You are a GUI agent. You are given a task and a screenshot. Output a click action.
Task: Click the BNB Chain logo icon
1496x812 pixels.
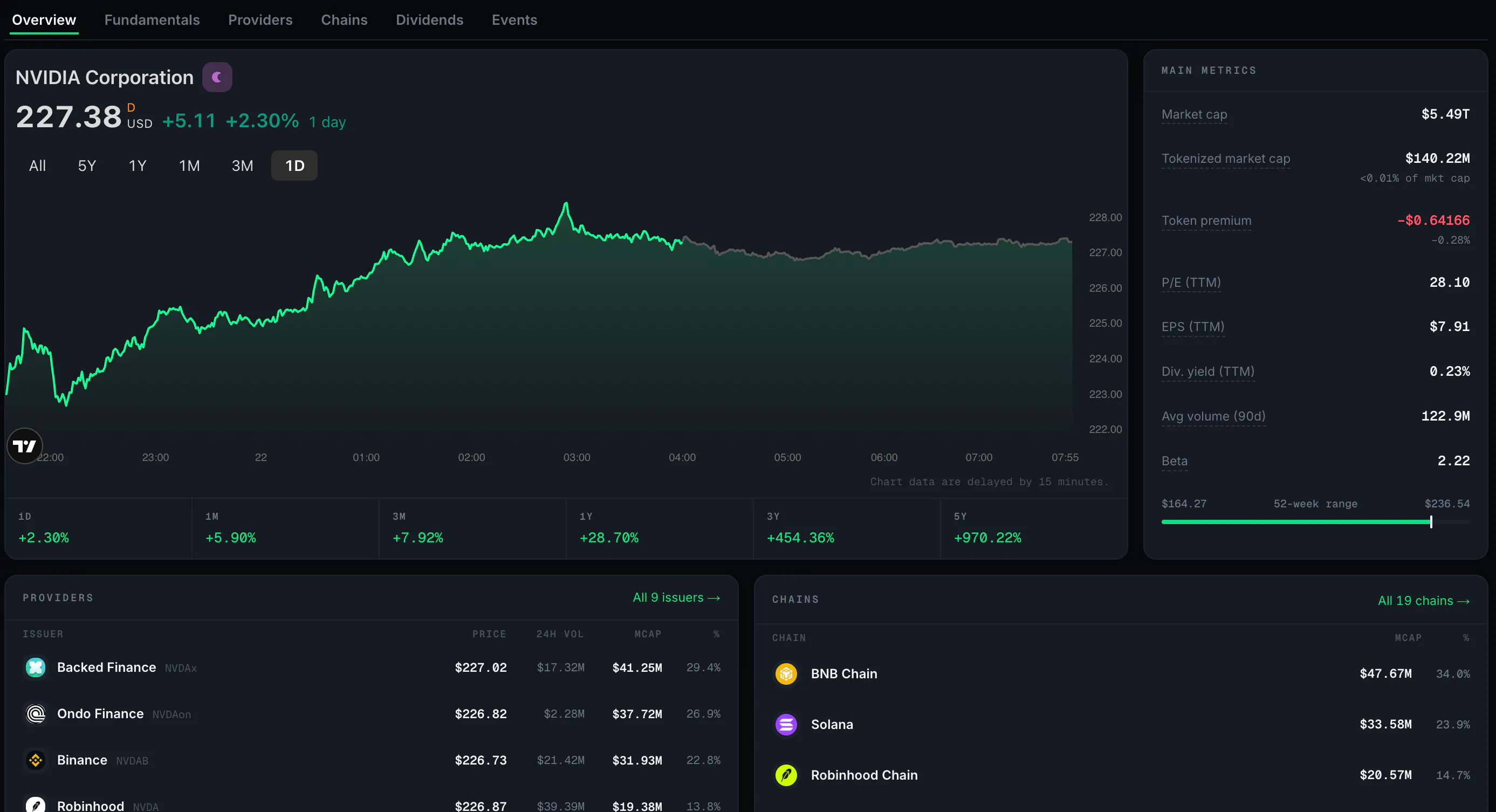pos(786,674)
